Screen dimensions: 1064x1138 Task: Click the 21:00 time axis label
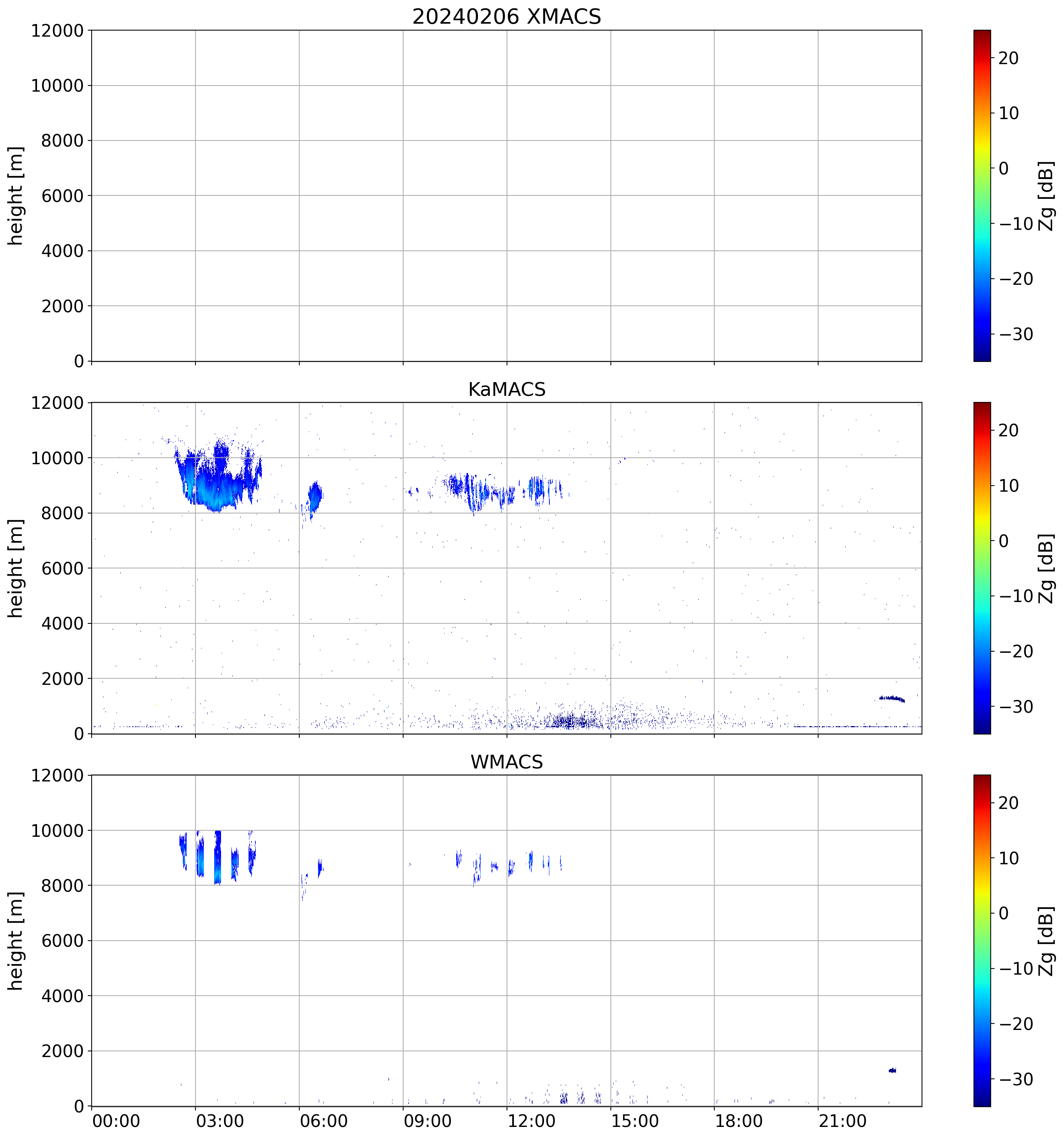pos(842,1121)
